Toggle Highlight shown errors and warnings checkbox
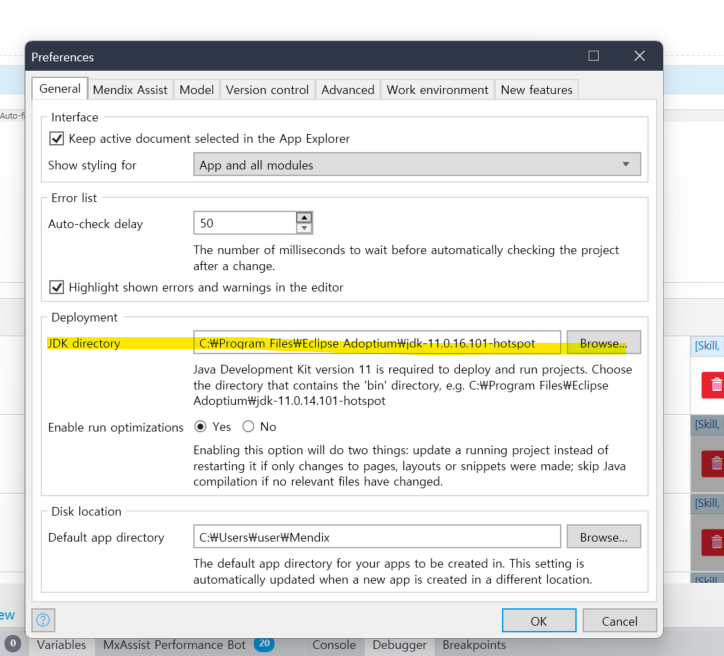This screenshot has height=656, width=724. pyautogui.click(x=57, y=287)
